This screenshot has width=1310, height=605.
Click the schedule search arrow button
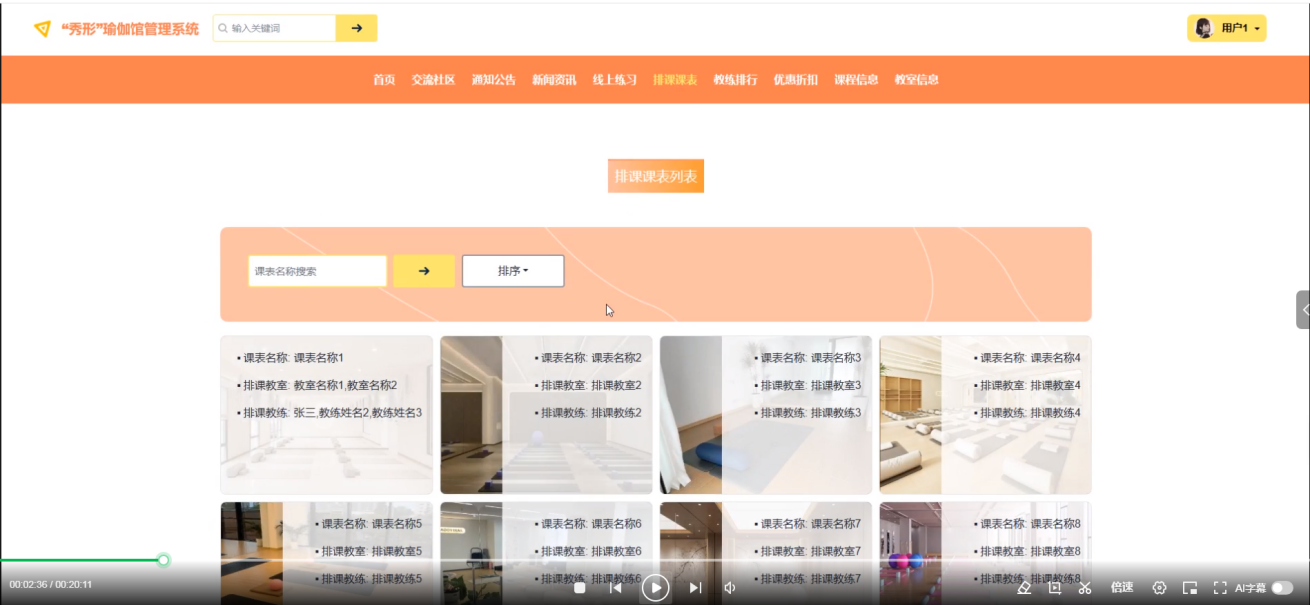tap(424, 271)
